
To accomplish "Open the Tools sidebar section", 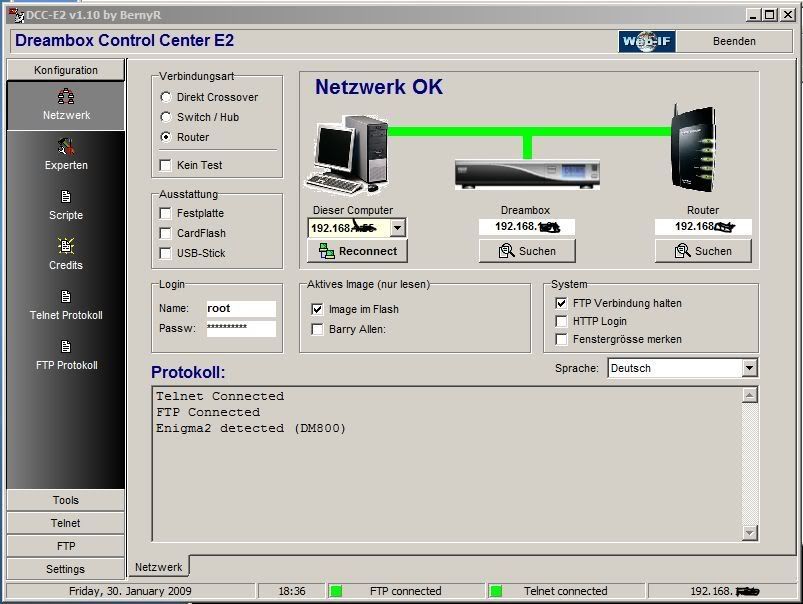I will click(66, 500).
